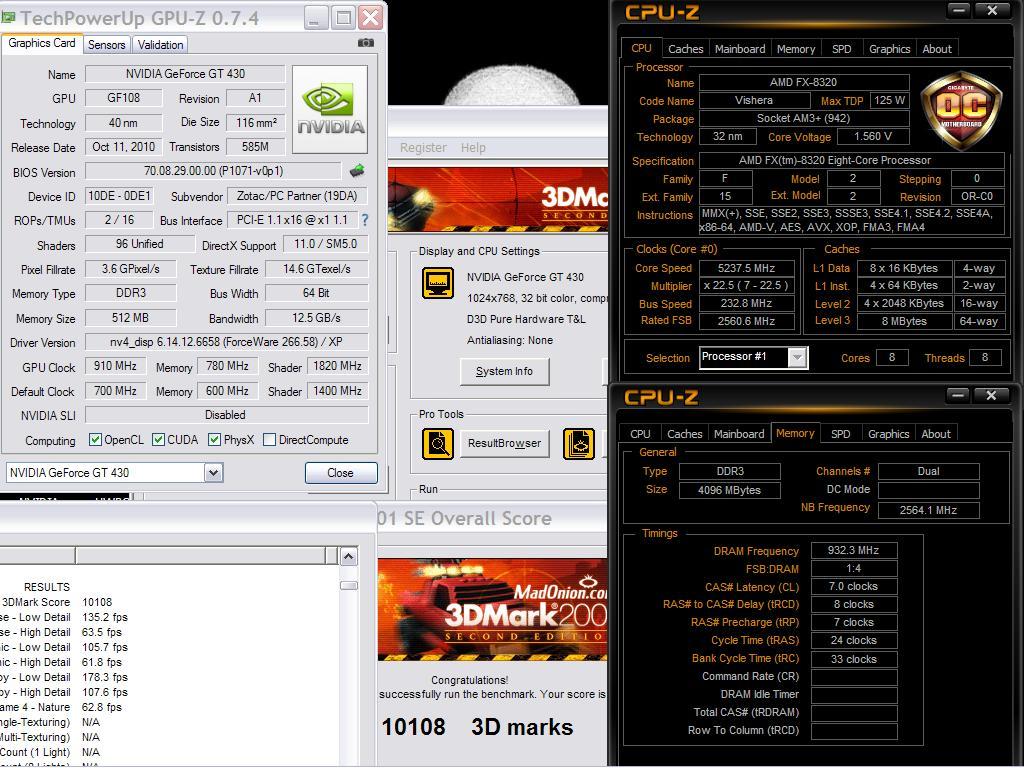Click the Memory Size 512 MB value
The width and height of the screenshot is (1024, 768).
click(131, 318)
